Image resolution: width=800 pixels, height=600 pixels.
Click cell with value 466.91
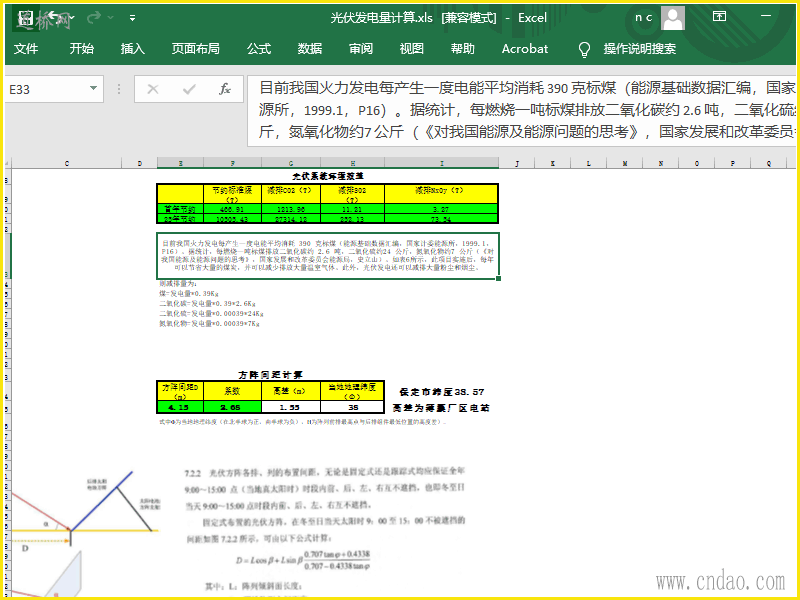coord(233,209)
